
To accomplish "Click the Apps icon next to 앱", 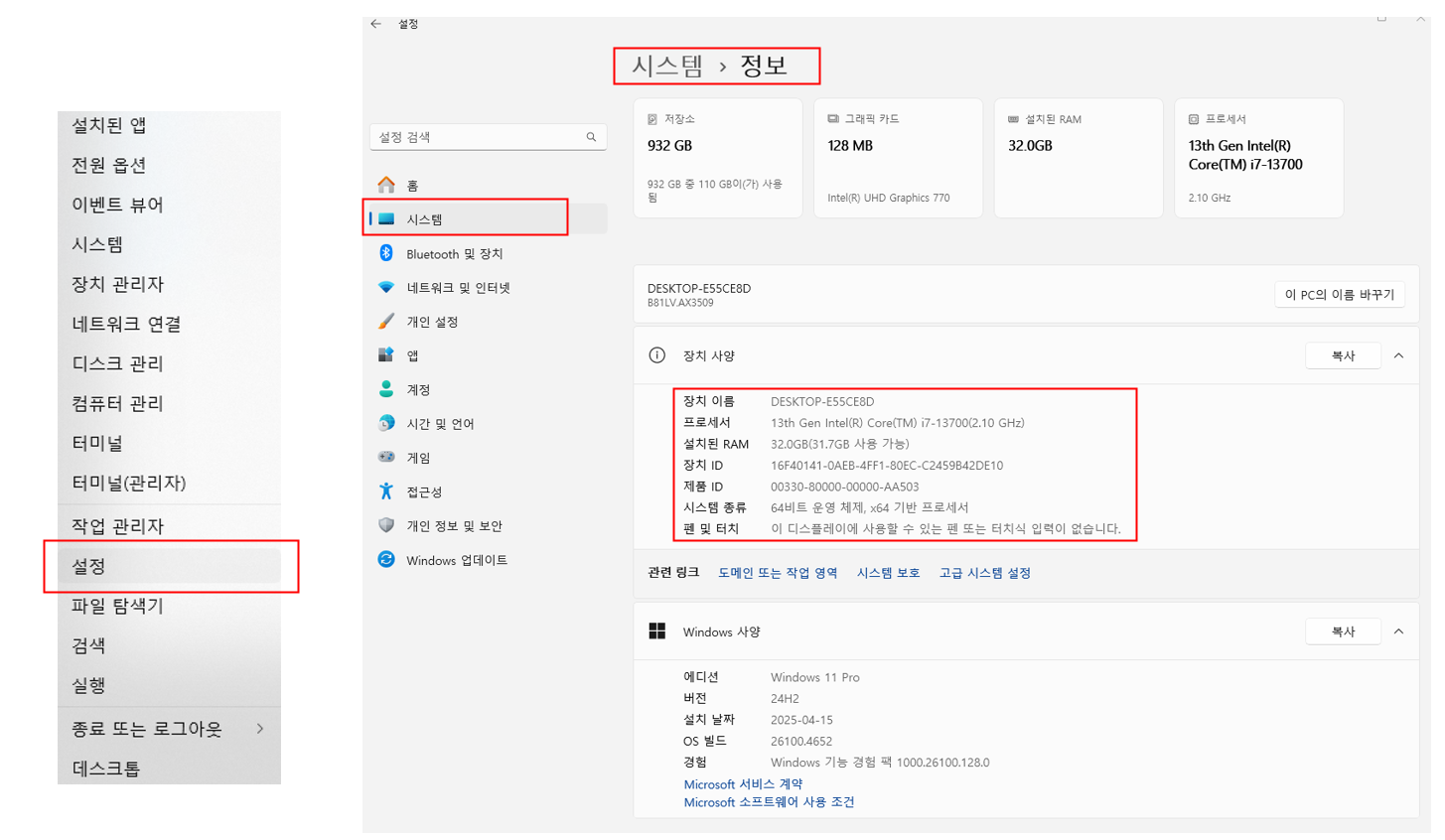I will 386,354.
